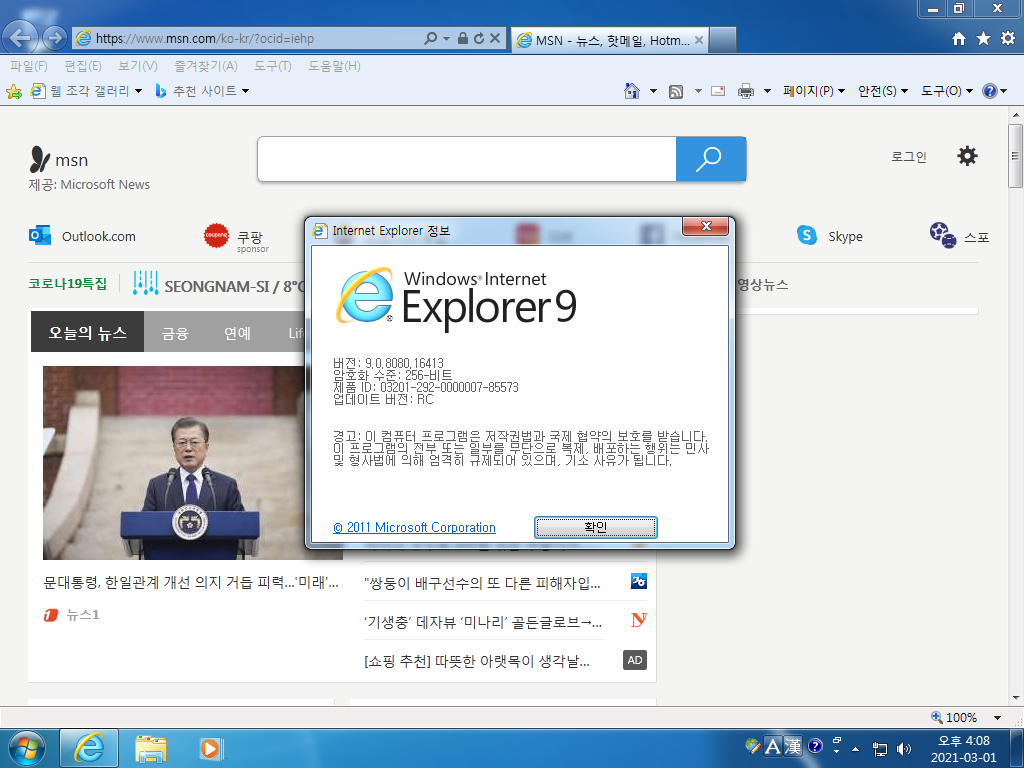Open Tools gear icon at top right
This screenshot has height=768, width=1024.
click(1008, 39)
